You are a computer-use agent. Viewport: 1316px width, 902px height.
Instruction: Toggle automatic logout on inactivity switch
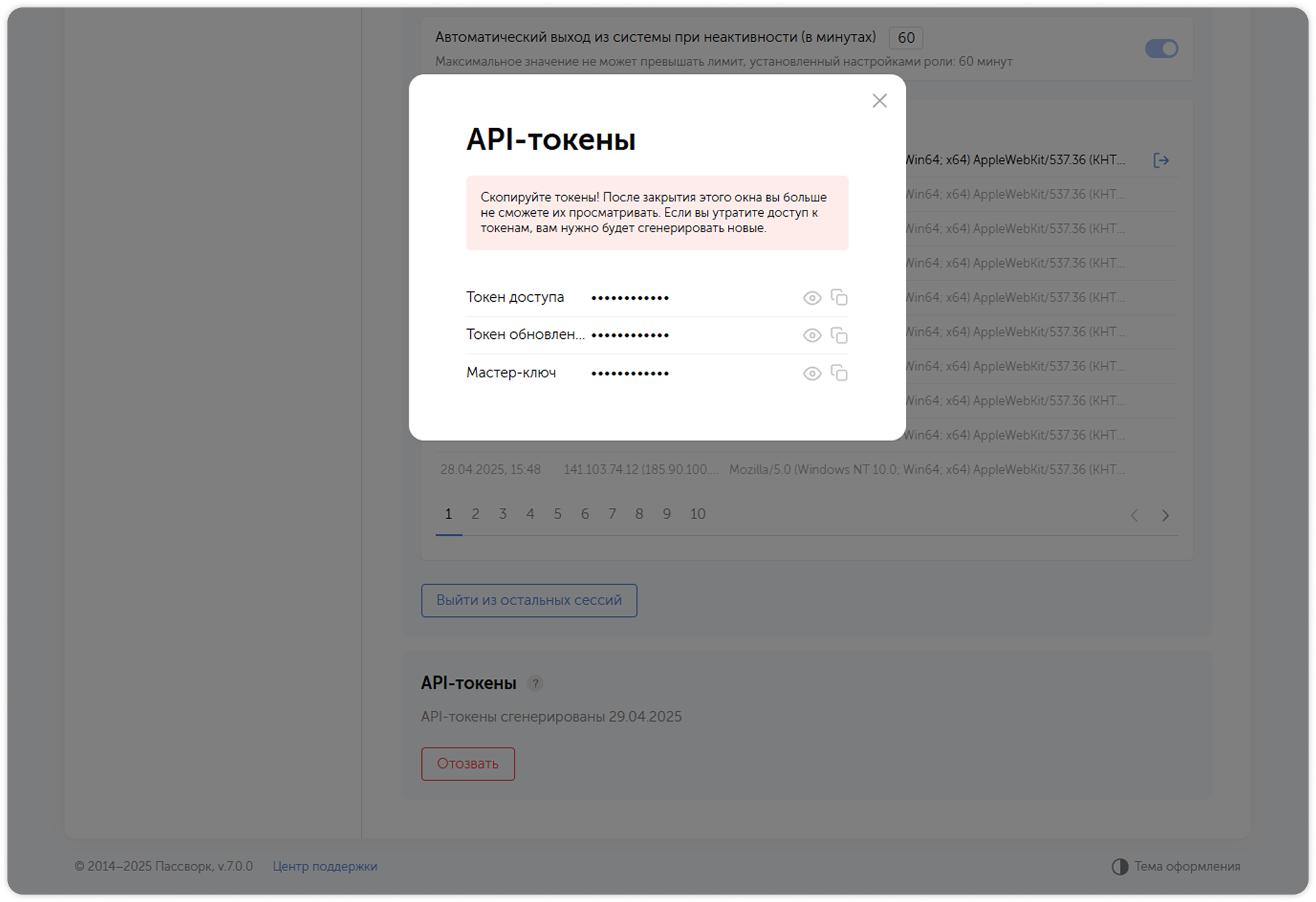[x=1161, y=48]
